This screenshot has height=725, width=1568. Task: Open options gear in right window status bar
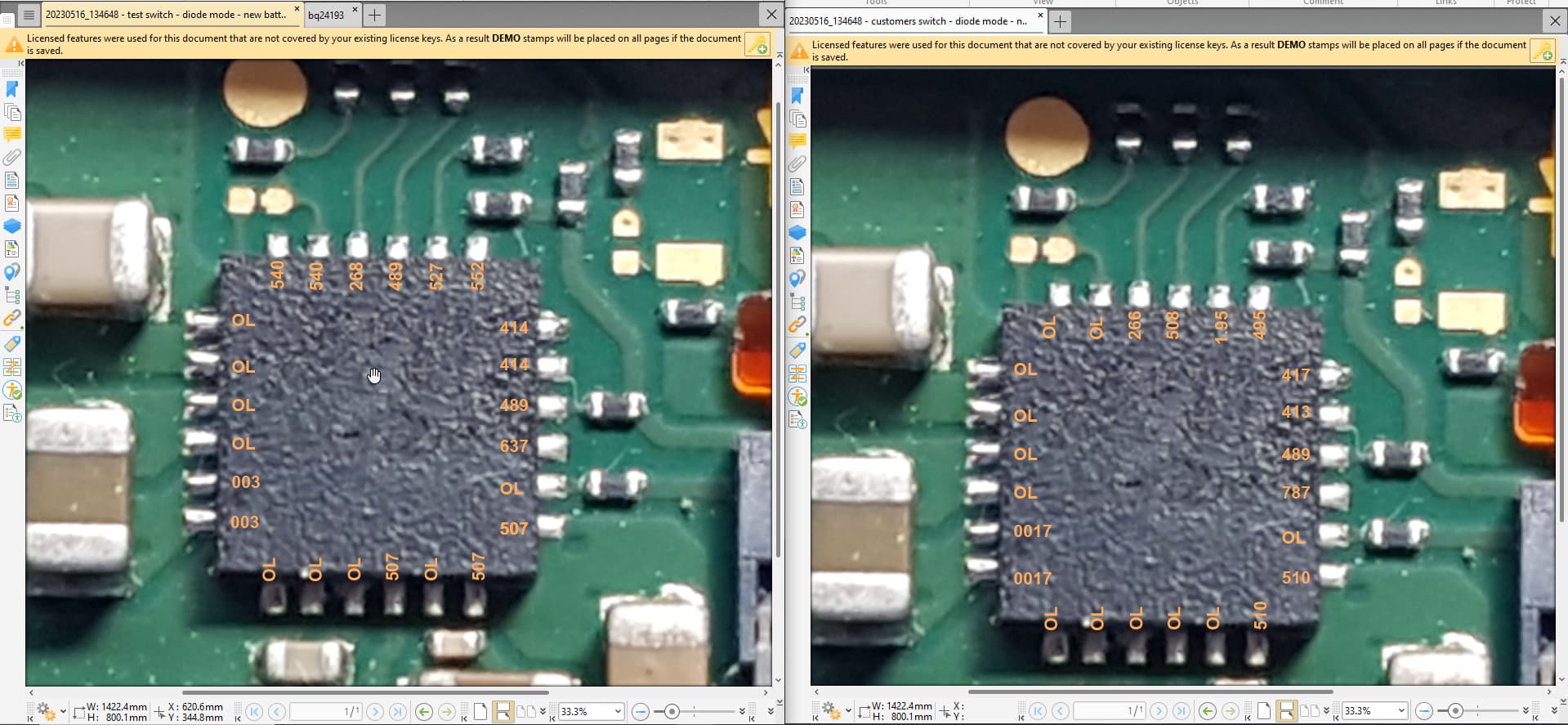pyautogui.click(x=831, y=712)
